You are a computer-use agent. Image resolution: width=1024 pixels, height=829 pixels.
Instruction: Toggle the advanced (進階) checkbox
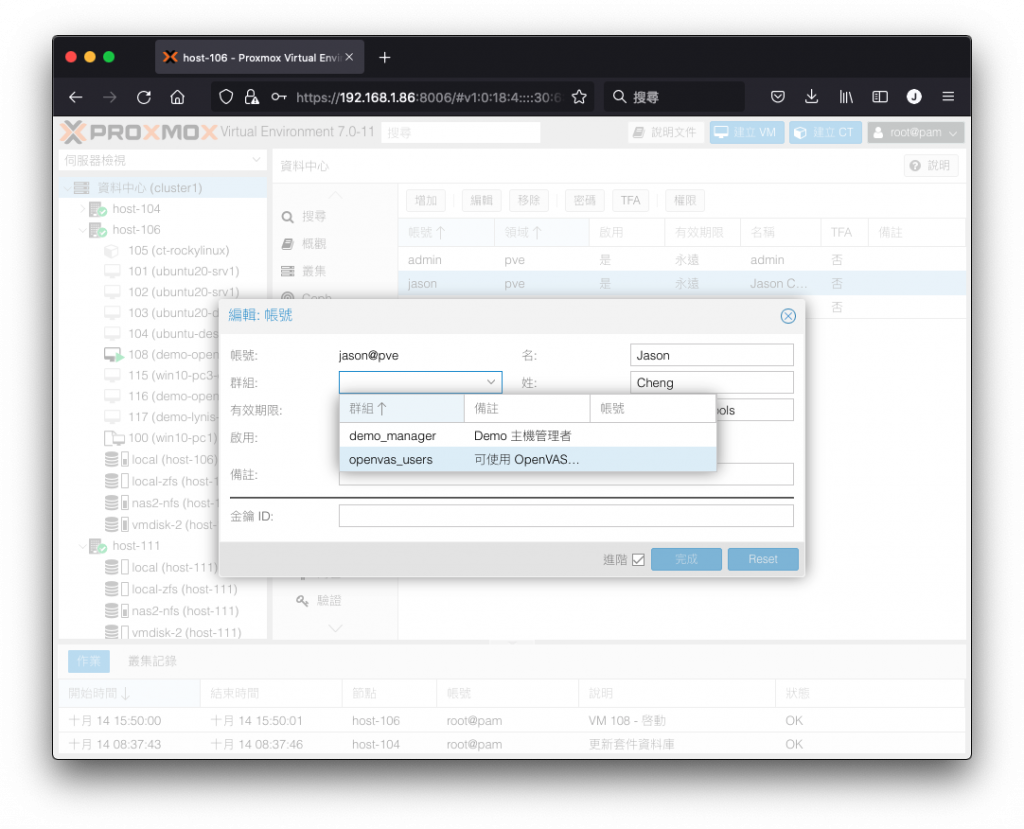[638, 560]
